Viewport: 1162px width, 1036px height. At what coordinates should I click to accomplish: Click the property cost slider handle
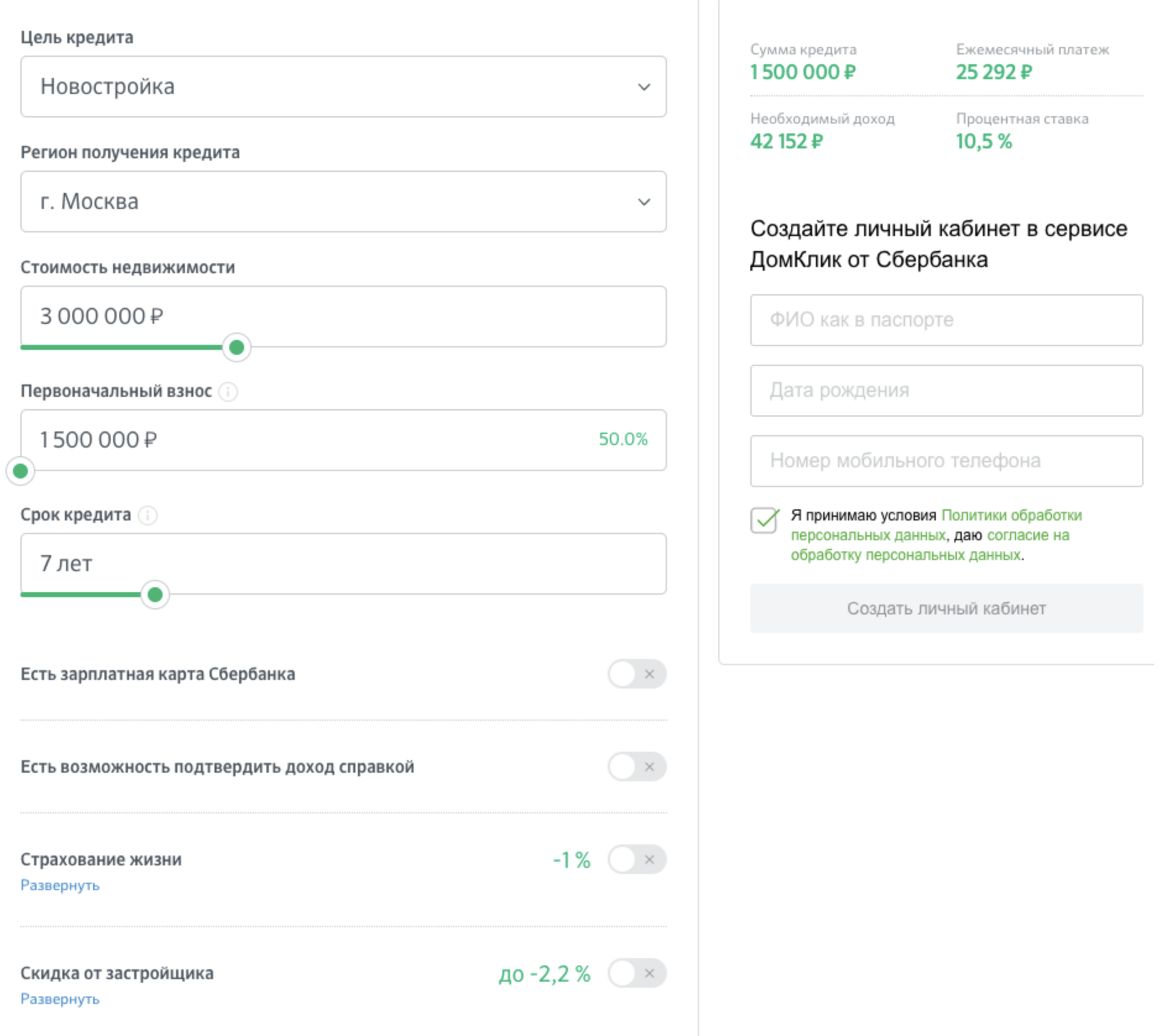click(236, 347)
